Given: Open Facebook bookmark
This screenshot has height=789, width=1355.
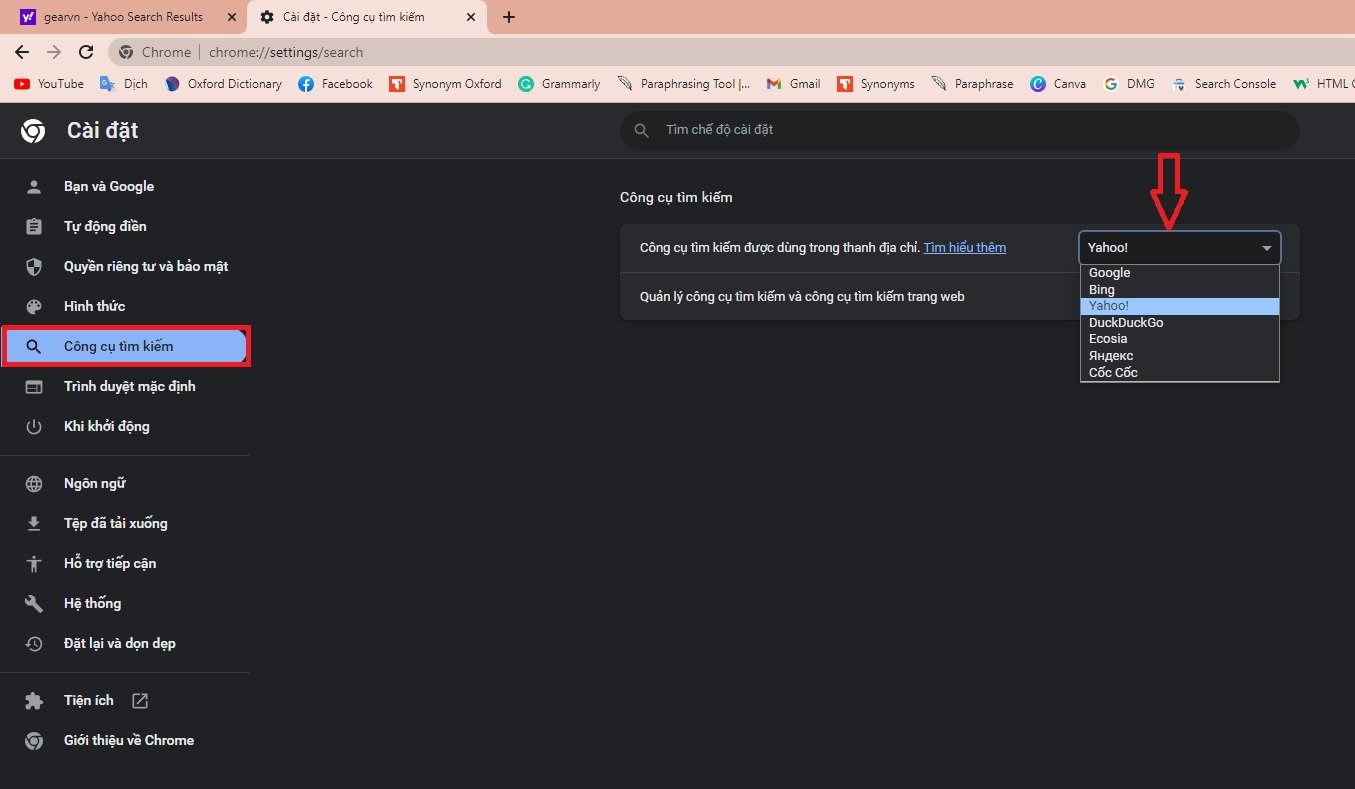Looking at the screenshot, I should pos(336,84).
